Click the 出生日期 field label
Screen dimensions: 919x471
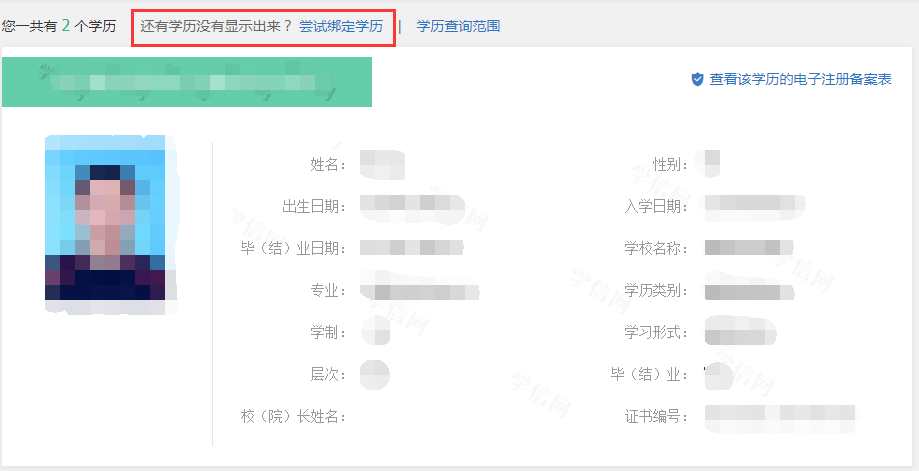click(314, 206)
